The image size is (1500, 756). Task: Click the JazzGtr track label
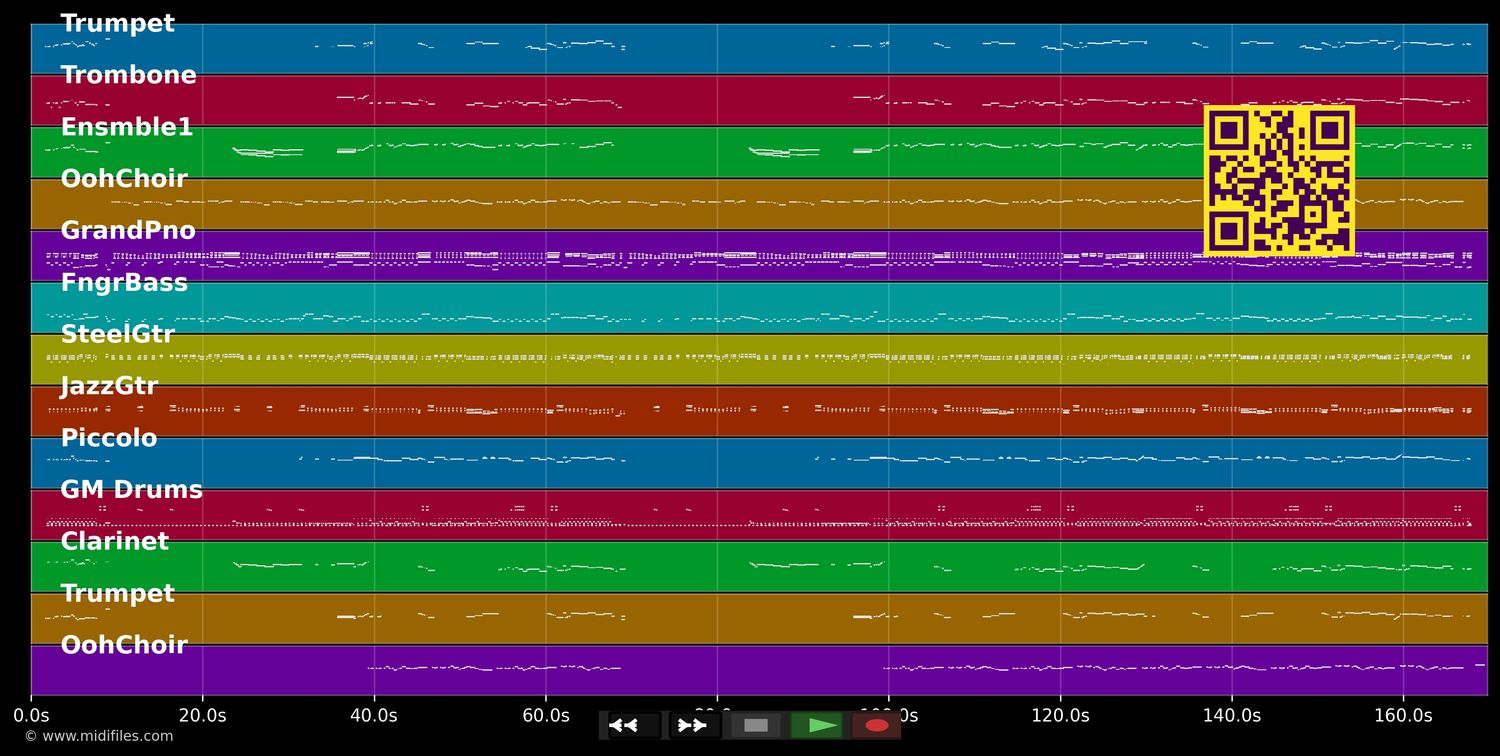coord(109,386)
